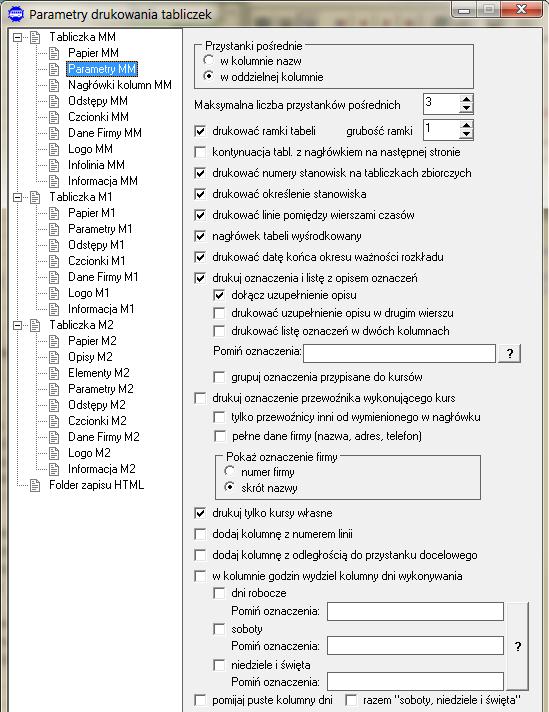Click the ? button next to Pomiń oznaczenia
Screen dimensions: 549x712
click(x=509, y=353)
